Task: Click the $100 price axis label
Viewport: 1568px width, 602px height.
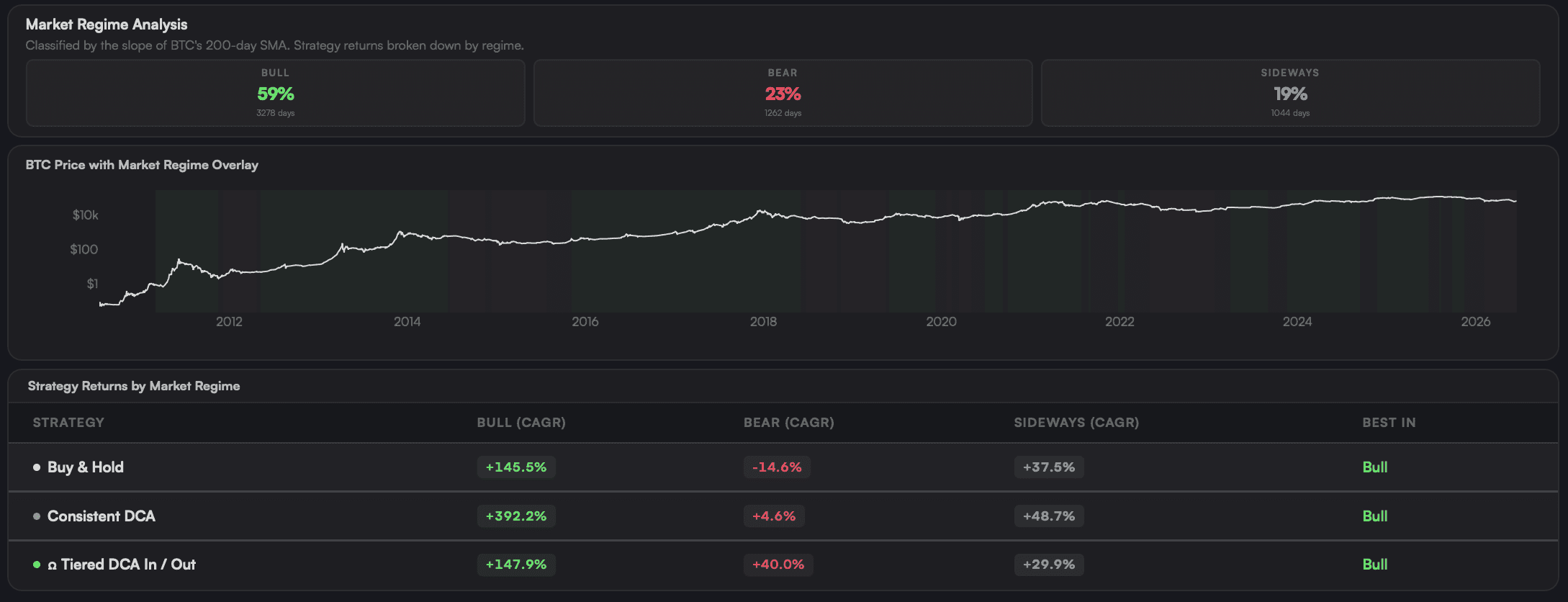Action: click(84, 250)
